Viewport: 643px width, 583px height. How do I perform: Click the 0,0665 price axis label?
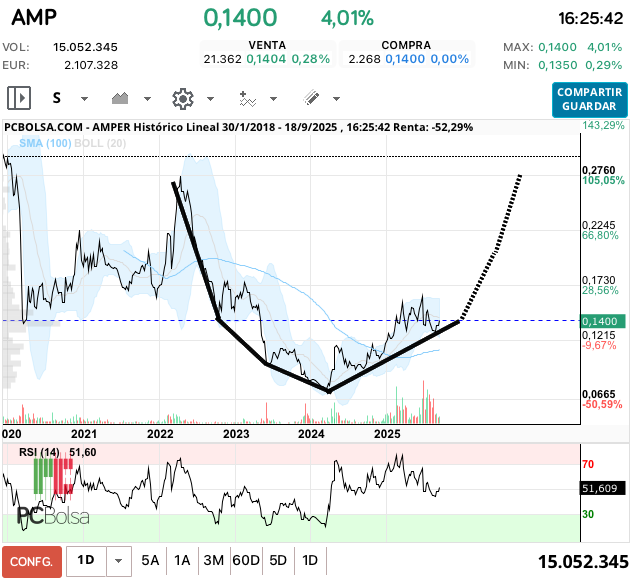[x=599, y=394]
